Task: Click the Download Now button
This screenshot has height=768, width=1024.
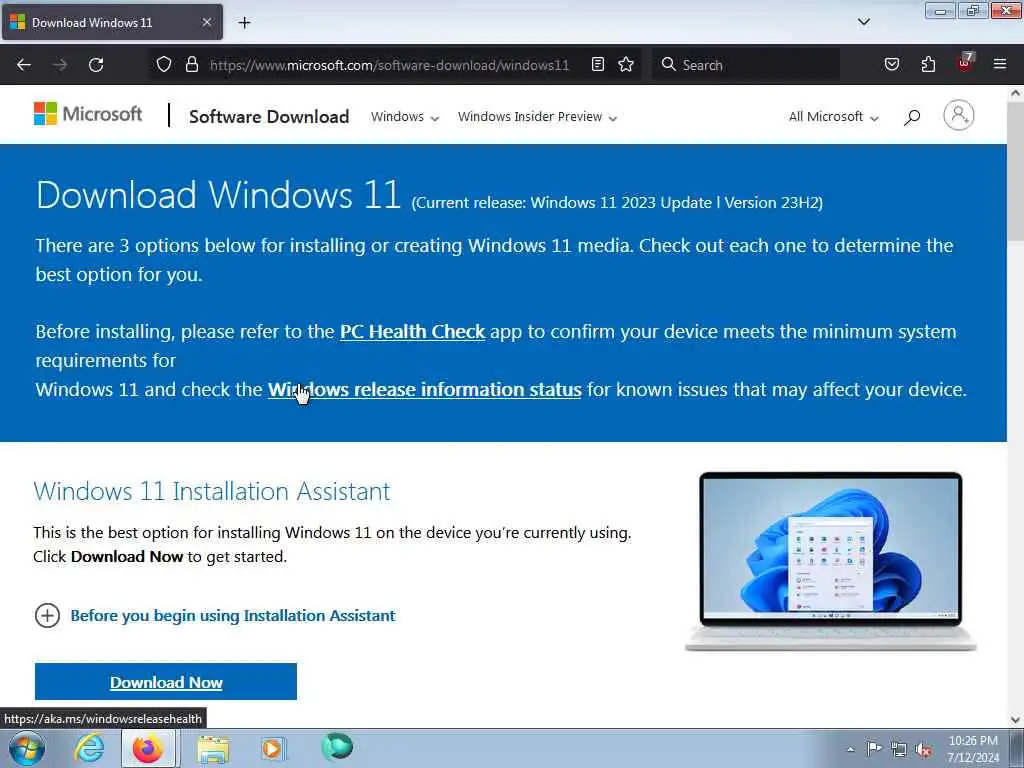Action: click(166, 682)
